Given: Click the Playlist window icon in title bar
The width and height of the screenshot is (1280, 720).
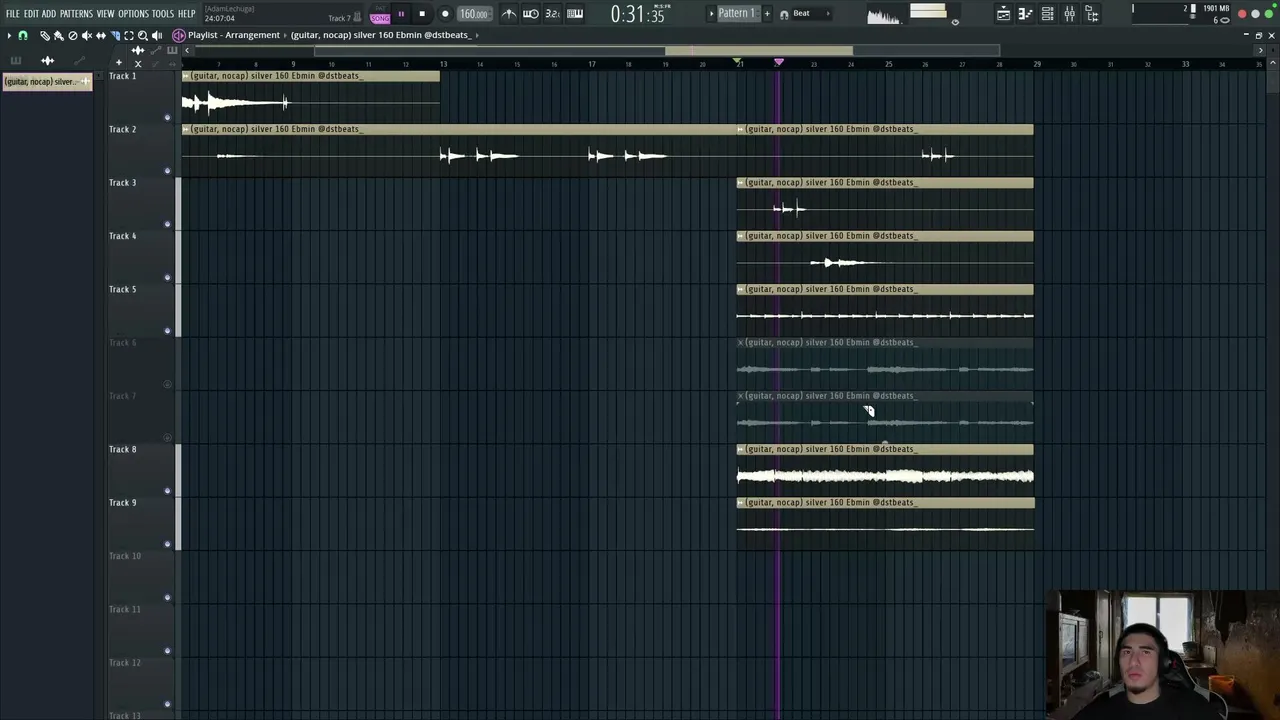Looking at the screenshot, I should click(x=179, y=35).
